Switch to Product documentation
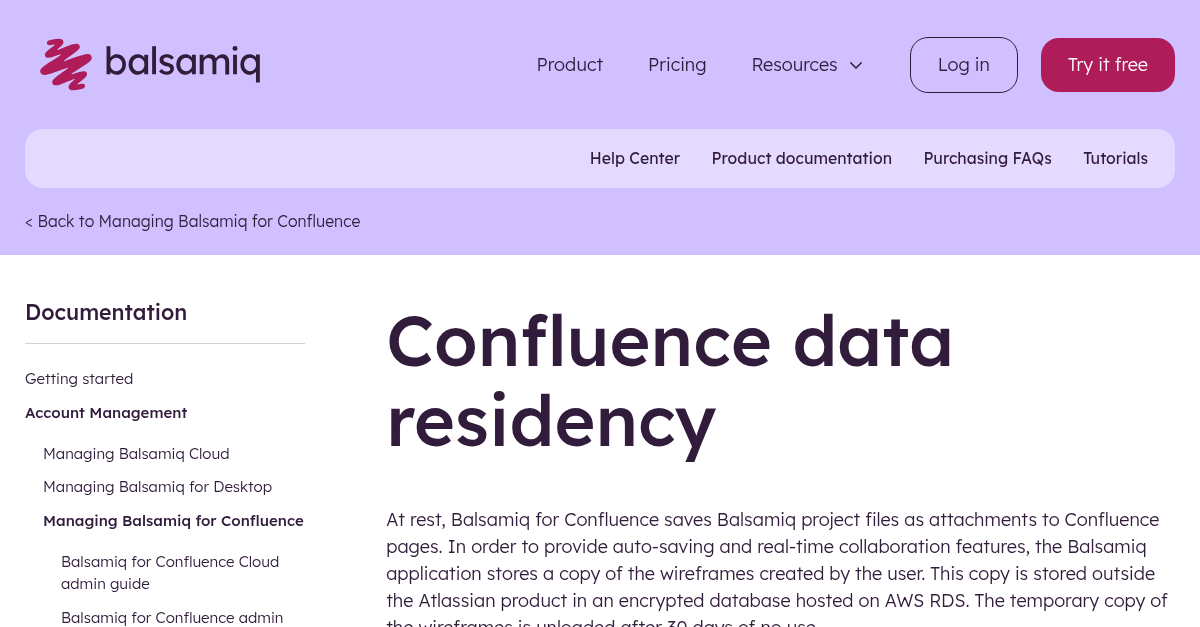Image resolution: width=1200 pixels, height=627 pixels. [x=802, y=158]
